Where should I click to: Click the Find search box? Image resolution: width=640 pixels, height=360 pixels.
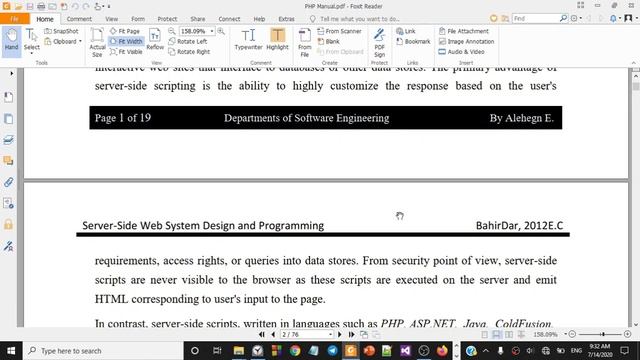535,18
